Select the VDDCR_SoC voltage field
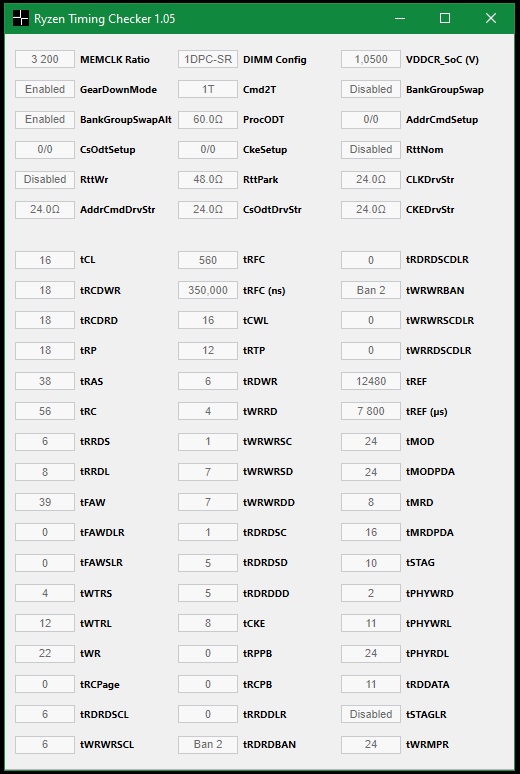 point(371,59)
